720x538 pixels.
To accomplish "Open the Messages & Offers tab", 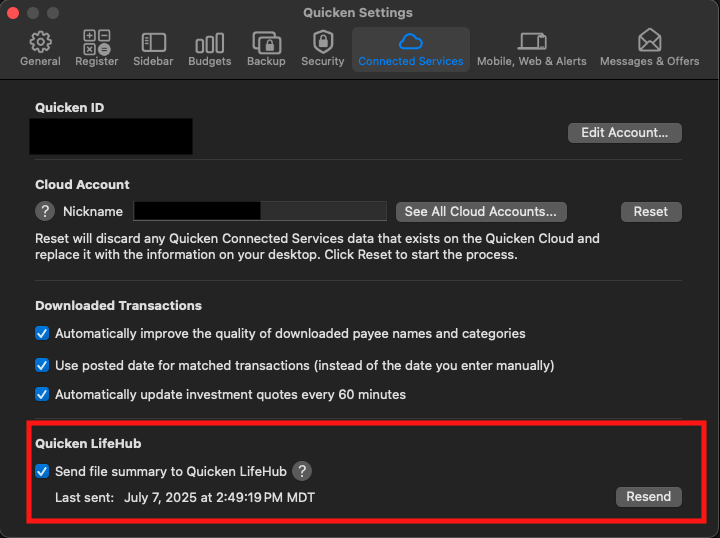I will [x=649, y=49].
